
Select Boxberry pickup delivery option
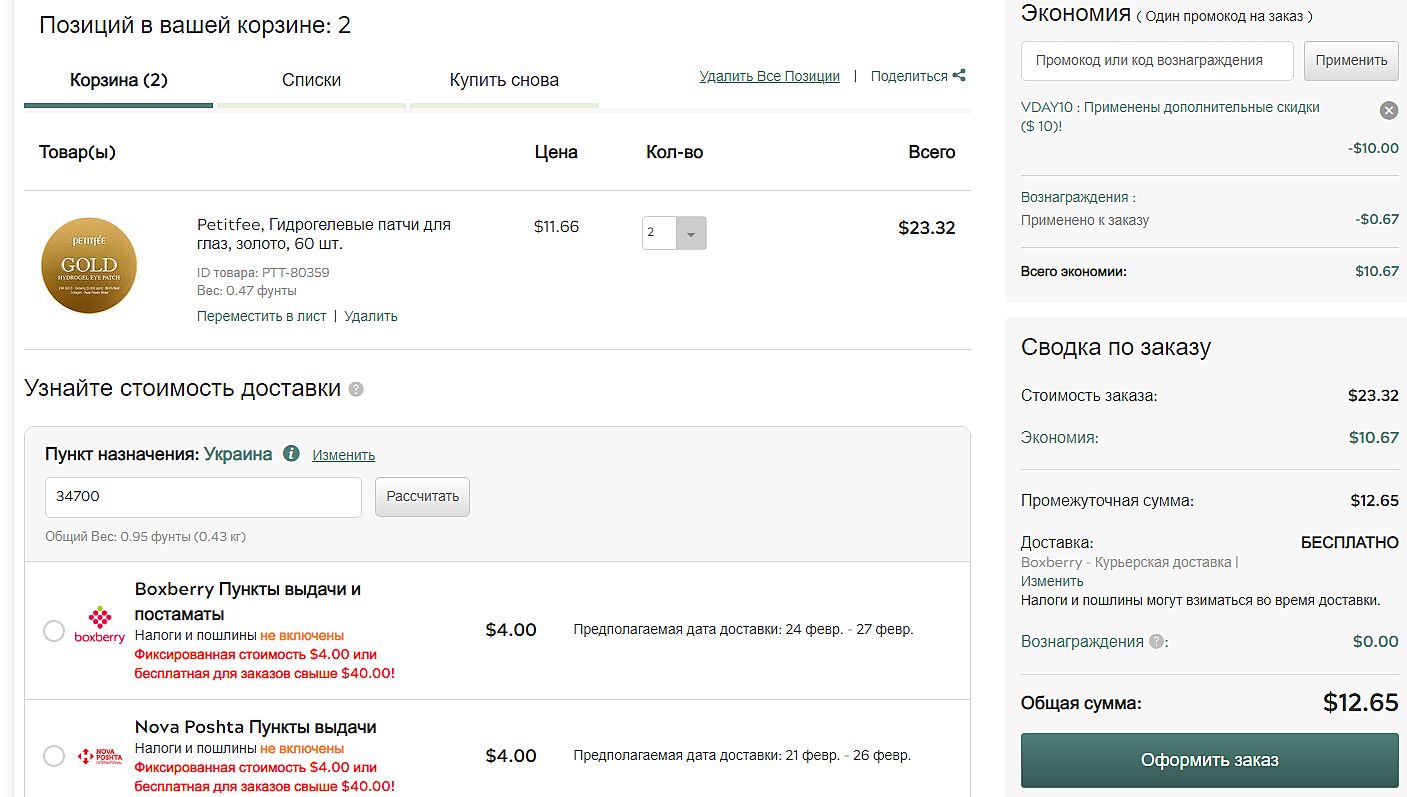[x=54, y=631]
